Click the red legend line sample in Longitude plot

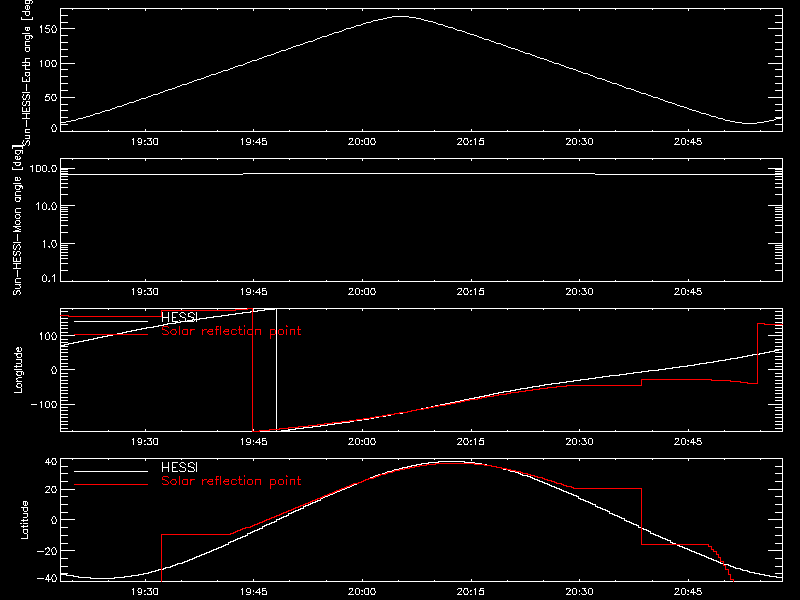(111, 335)
